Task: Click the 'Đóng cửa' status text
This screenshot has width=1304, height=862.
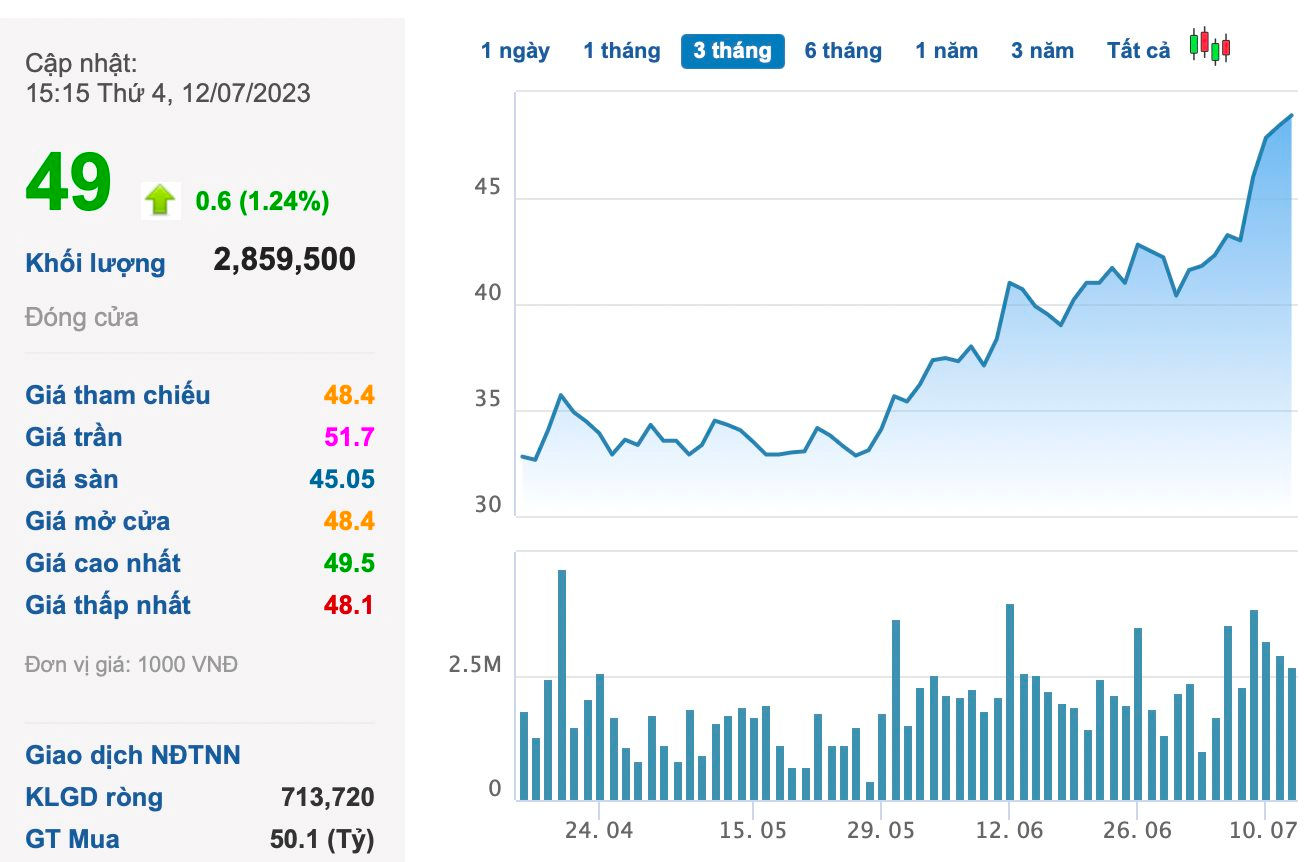Action: click(x=82, y=318)
